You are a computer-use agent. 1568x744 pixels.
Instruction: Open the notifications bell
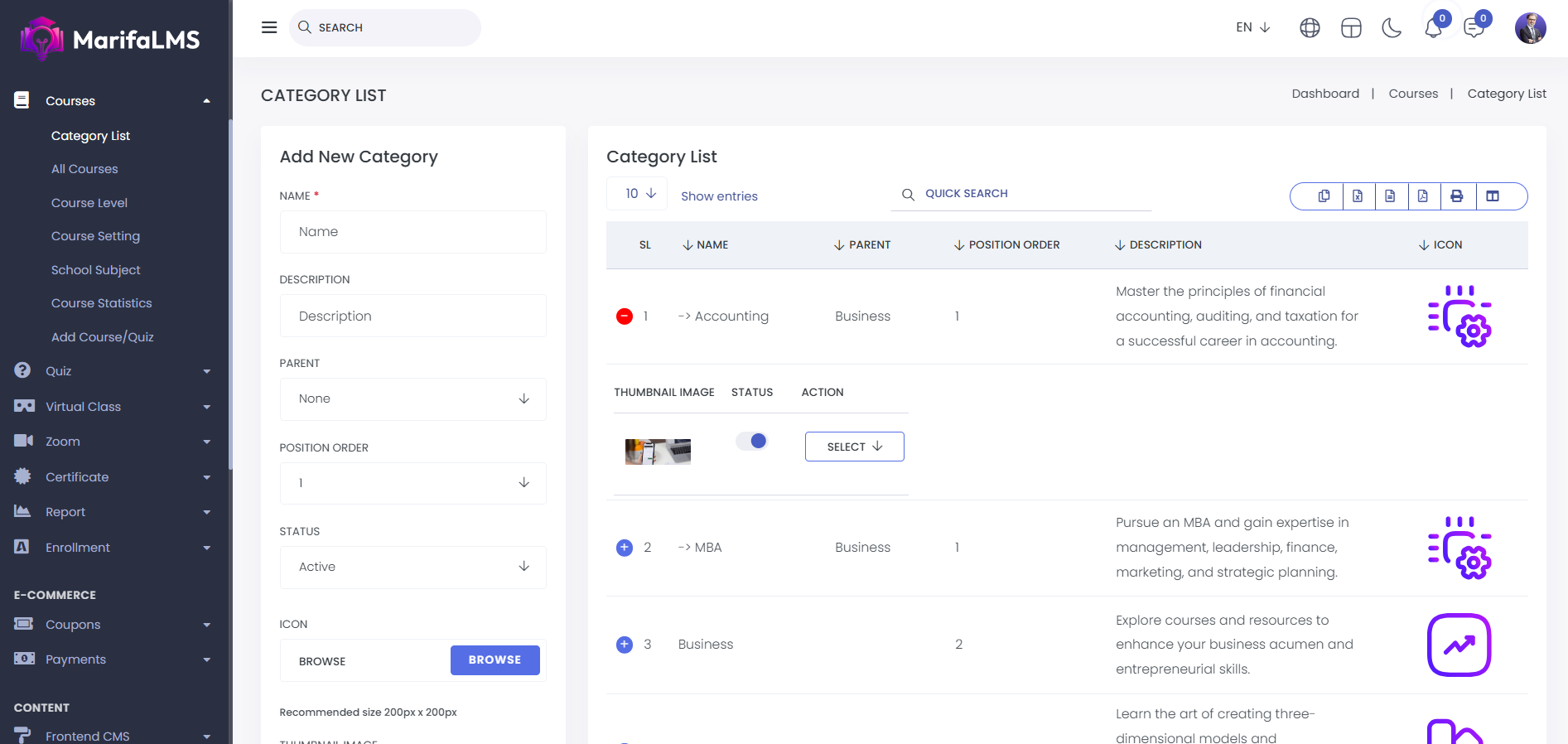[x=1433, y=28]
